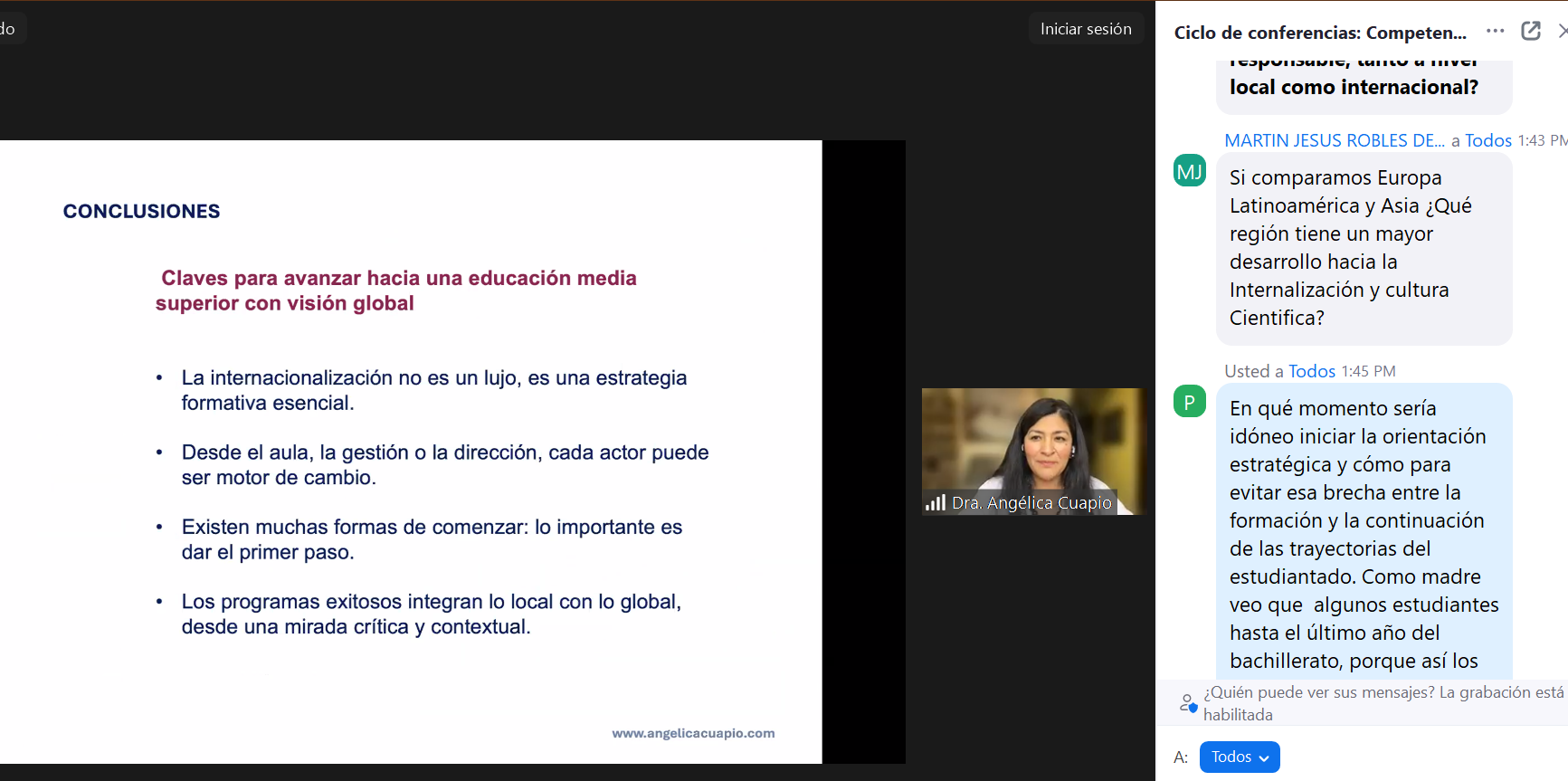Close the chat panel with X
The image size is (1568, 781).
[1562, 31]
